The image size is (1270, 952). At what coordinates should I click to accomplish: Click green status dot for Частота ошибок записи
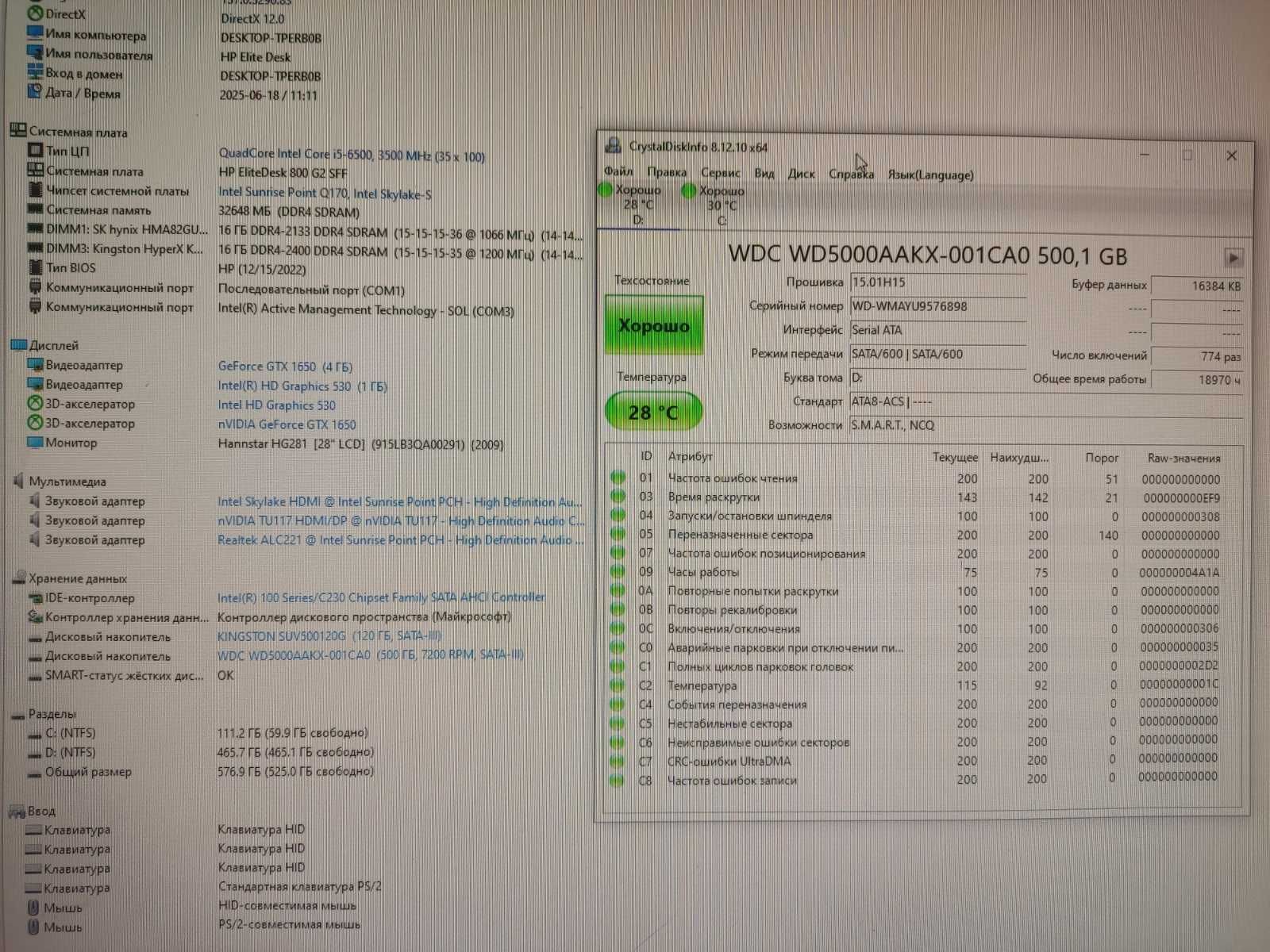point(618,780)
